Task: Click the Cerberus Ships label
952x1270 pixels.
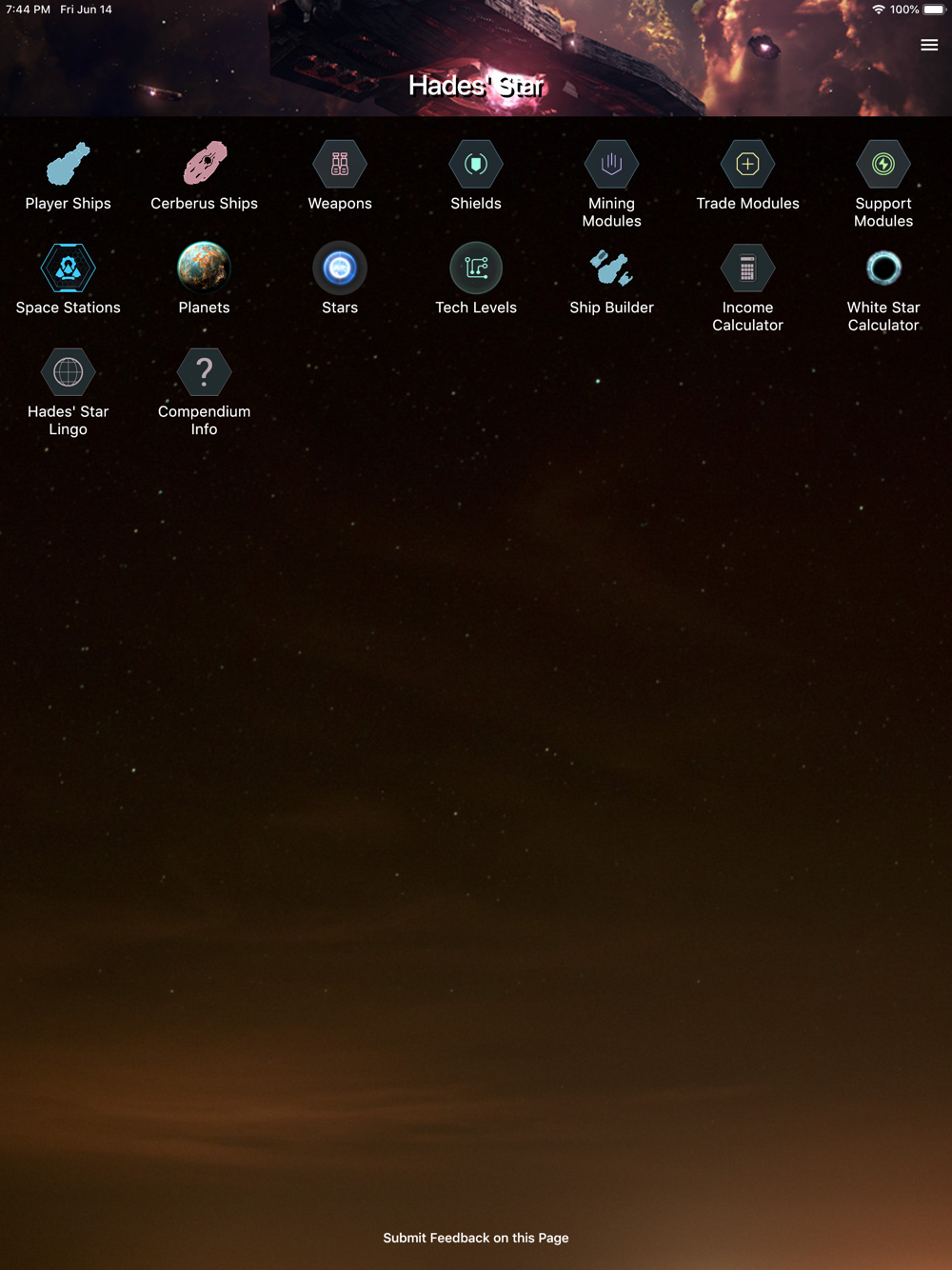Action: pyautogui.click(x=204, y=204)
